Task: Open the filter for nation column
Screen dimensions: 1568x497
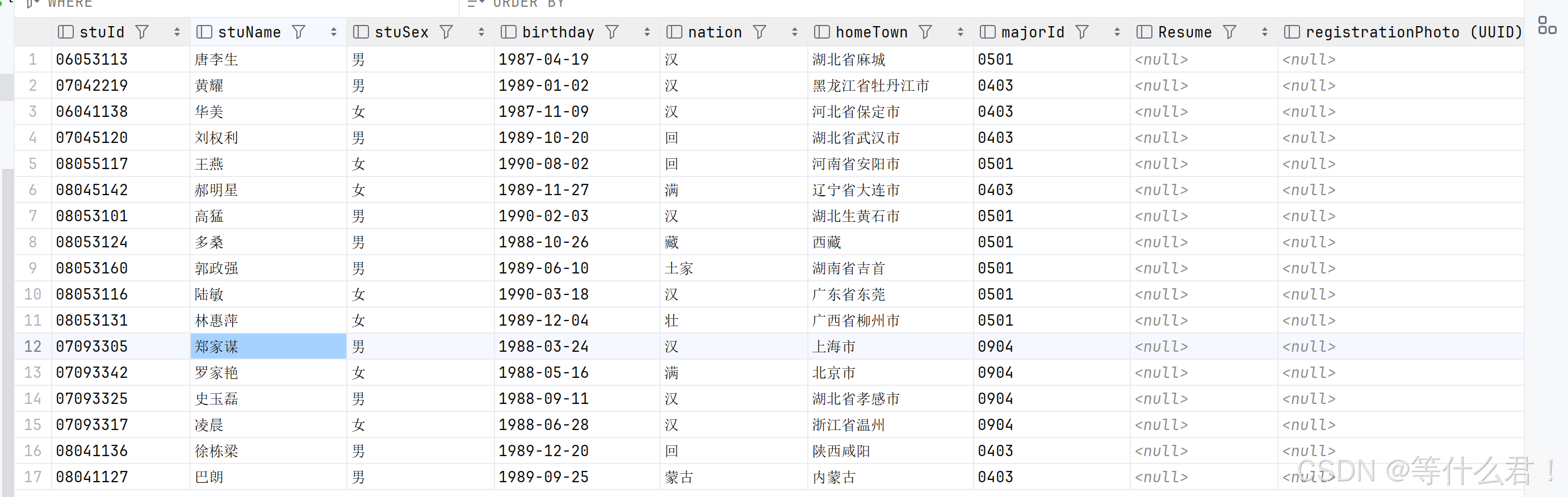Action: point(759,32)
